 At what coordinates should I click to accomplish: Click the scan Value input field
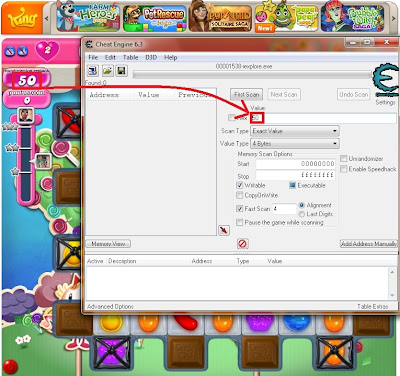(323, 118)
